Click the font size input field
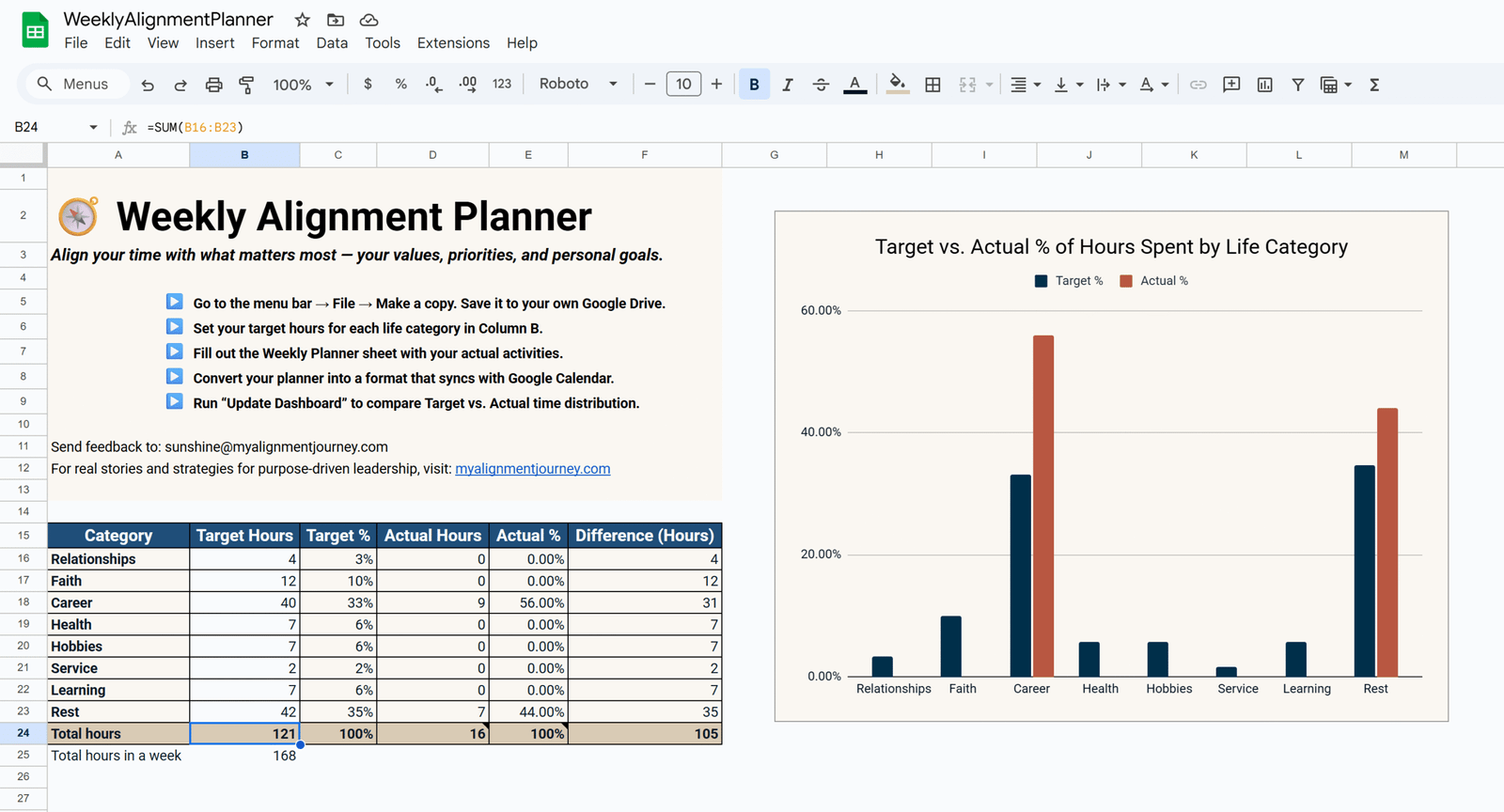 pyautogui.click(x=683, y=84)
